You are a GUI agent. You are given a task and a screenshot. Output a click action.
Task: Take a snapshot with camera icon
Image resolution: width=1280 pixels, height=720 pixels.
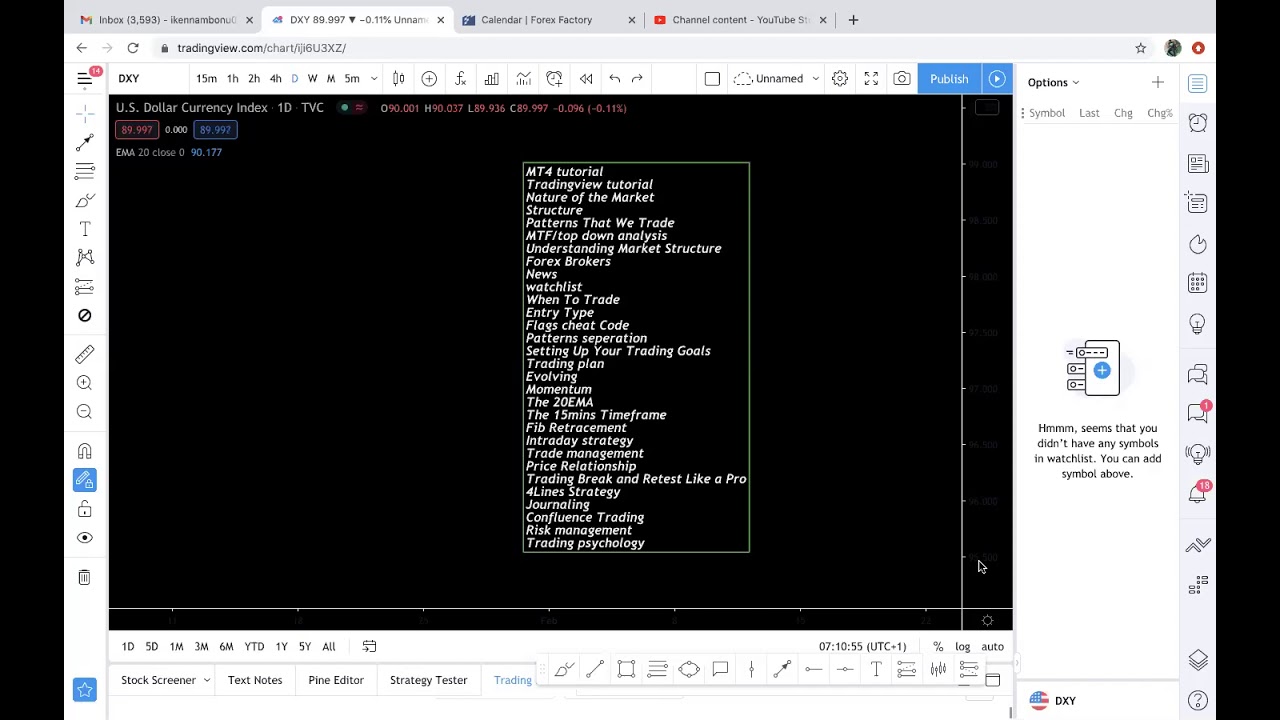(902, 79)
